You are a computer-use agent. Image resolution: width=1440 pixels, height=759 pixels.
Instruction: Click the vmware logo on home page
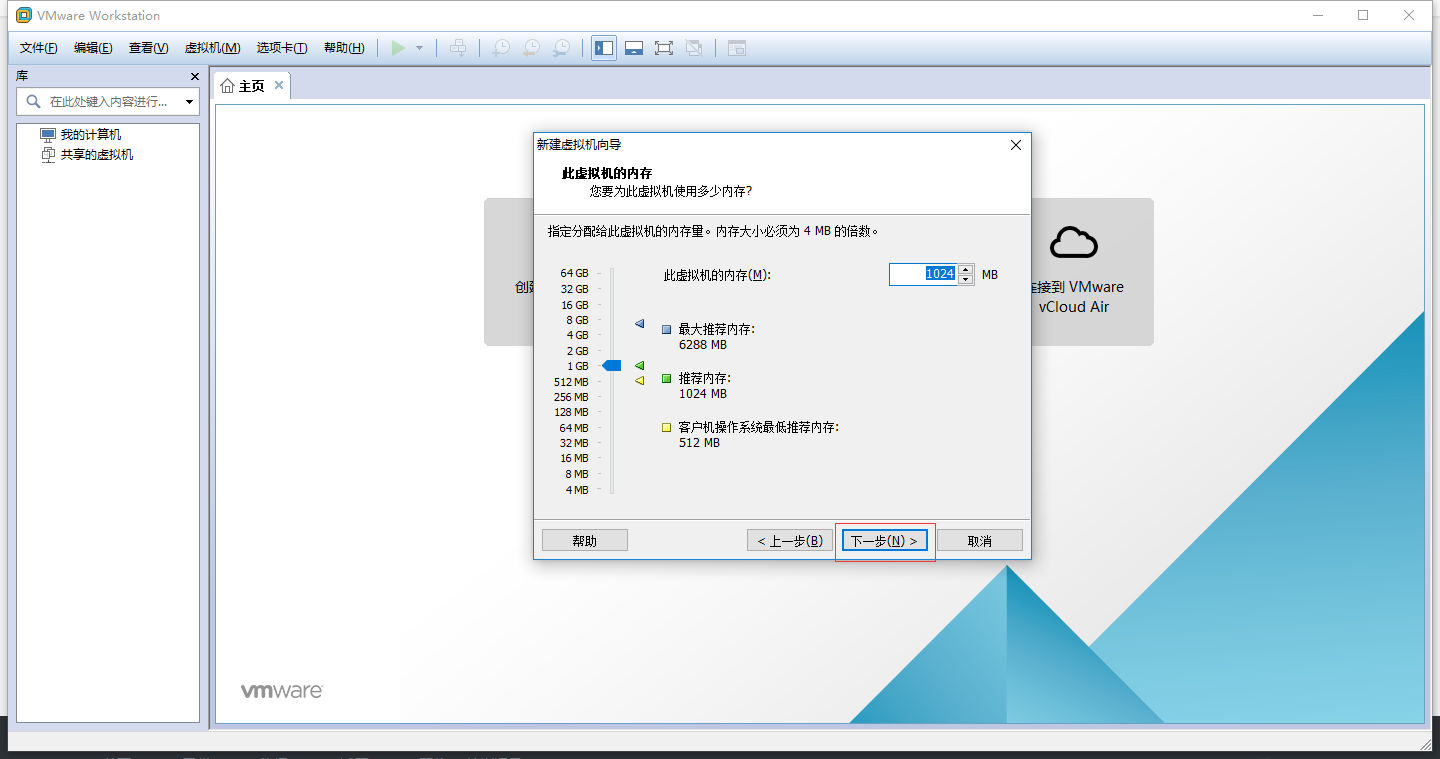pyautogui.click(x=281, y=691)
